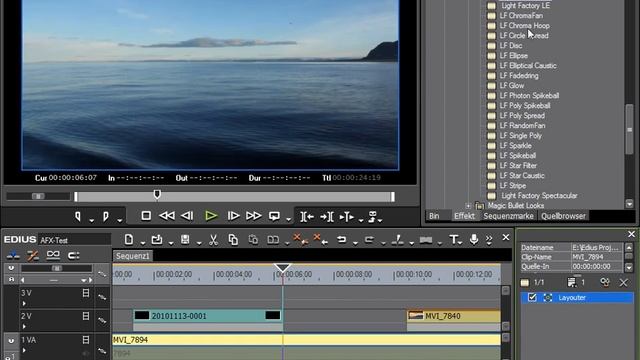This screenshot has width=640, height=360.
Task: Expand the Magic Bullet Looks folder
Action: click(x=468, y=206)
